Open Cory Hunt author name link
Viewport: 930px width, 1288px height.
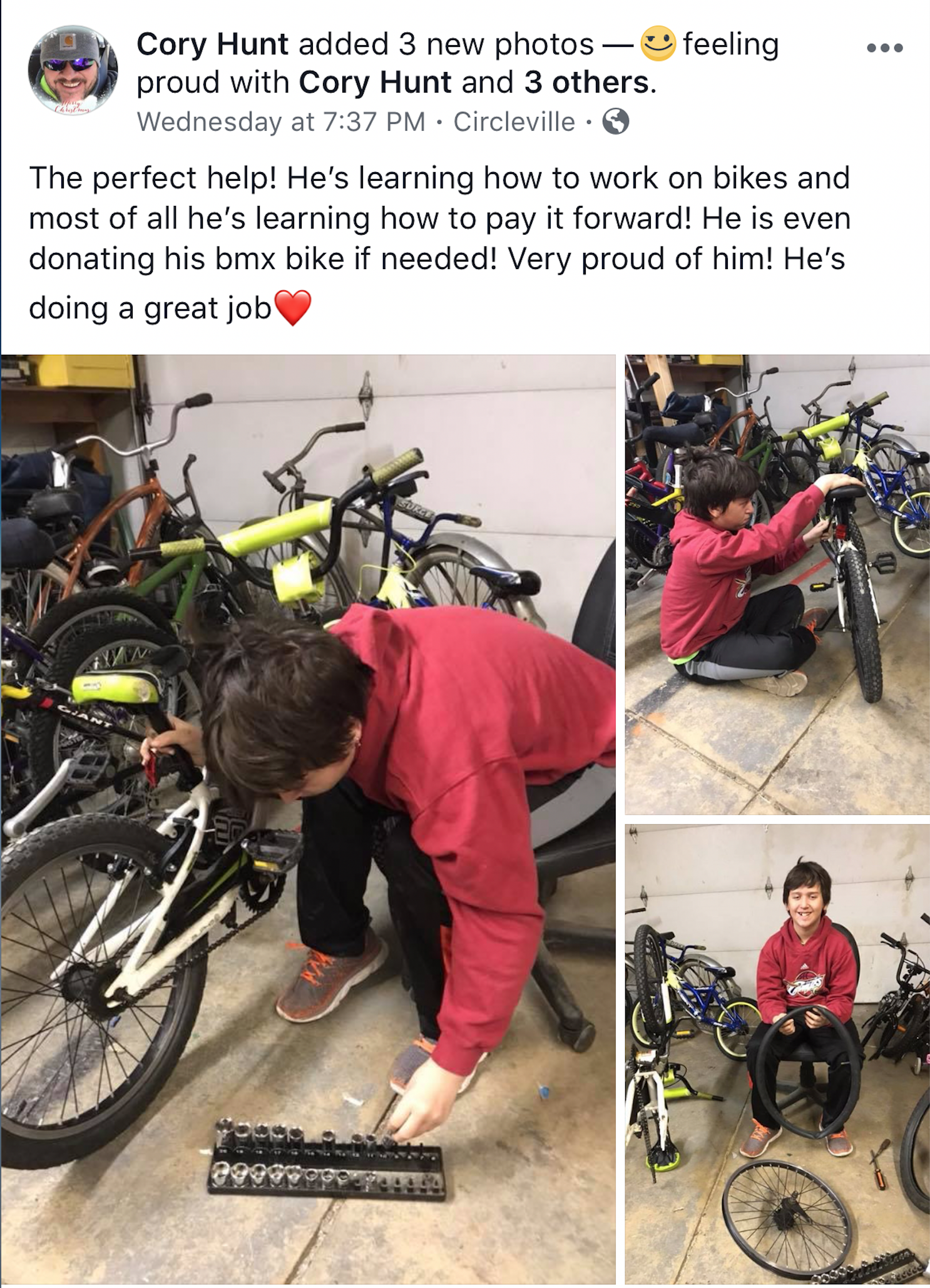pyautogui.click(x=212, y=44)
